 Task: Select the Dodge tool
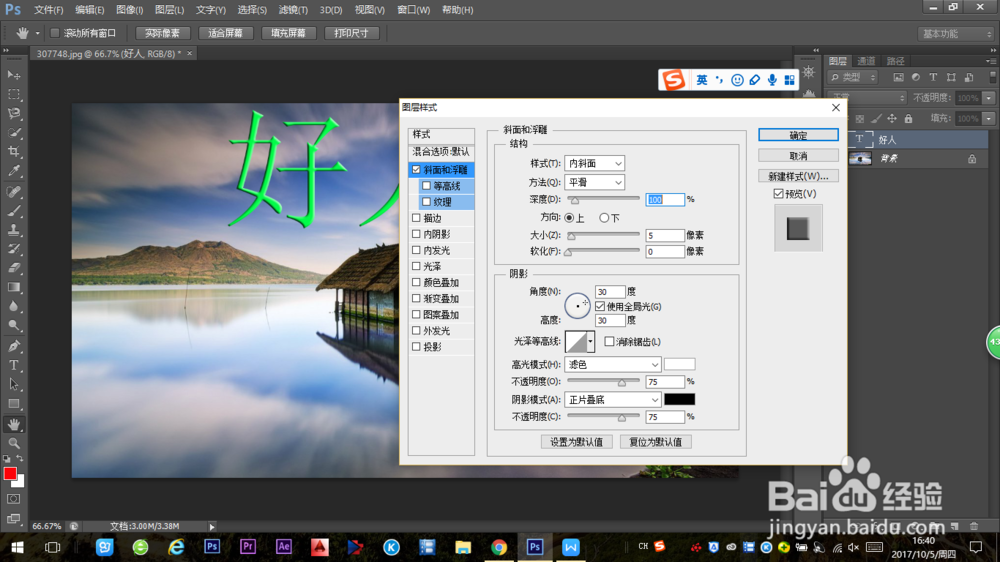(13, 325)
